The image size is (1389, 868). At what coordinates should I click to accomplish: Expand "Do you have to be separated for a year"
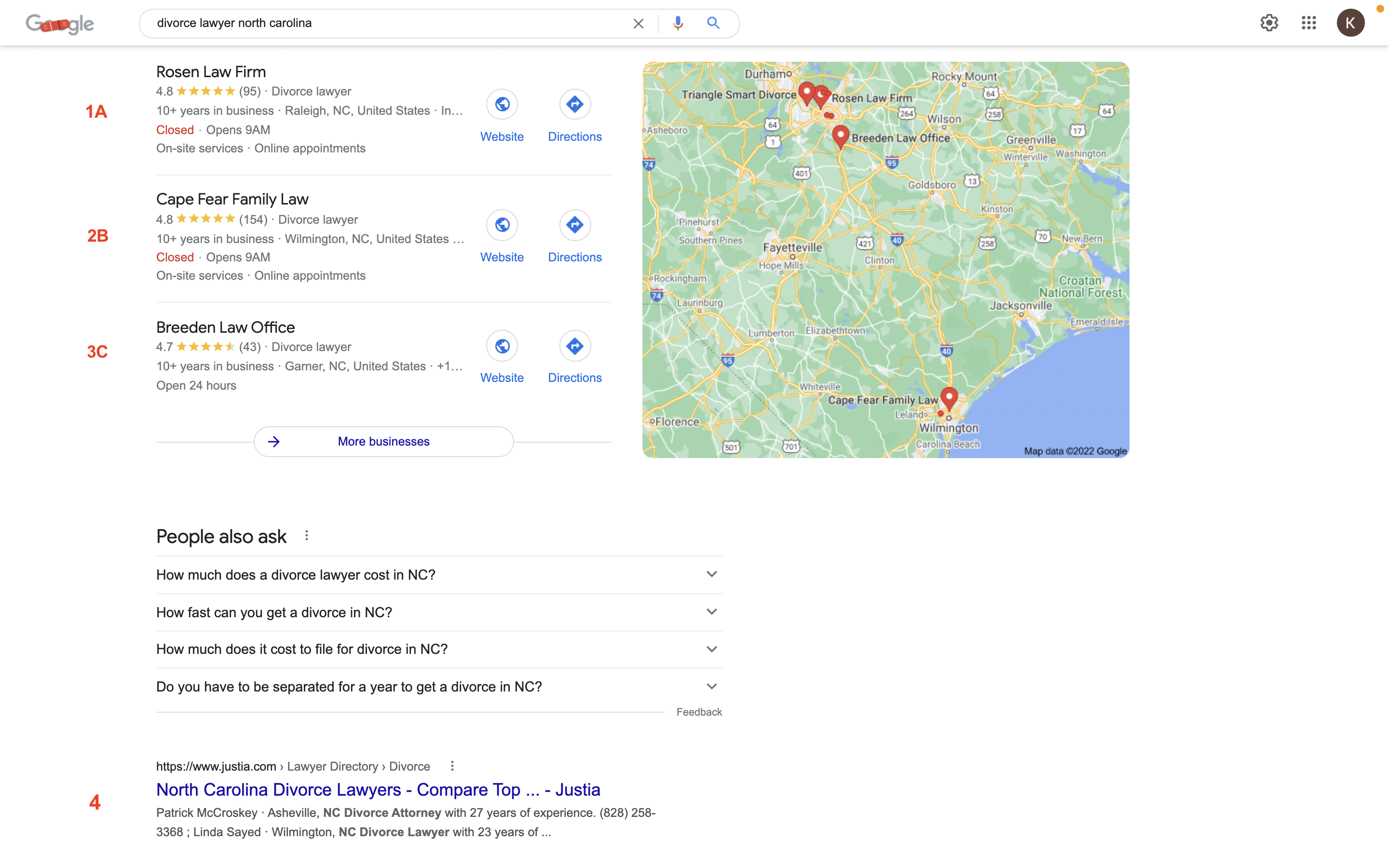point(439,687)
